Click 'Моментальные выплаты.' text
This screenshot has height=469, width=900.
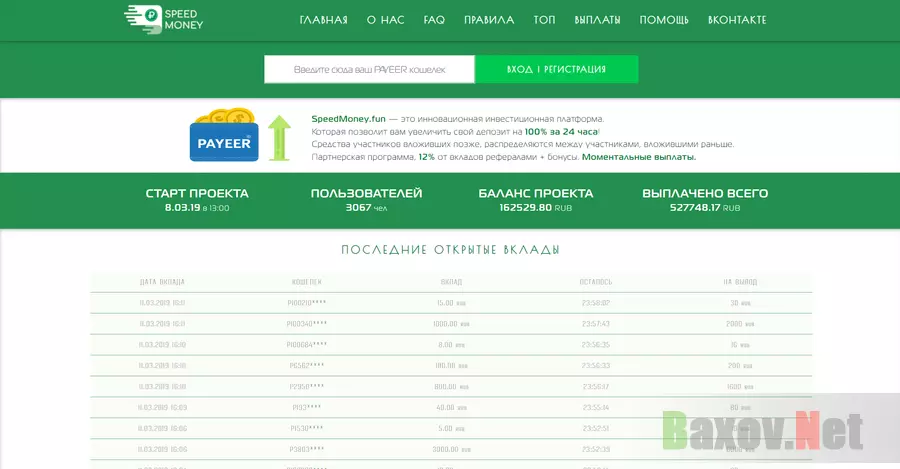tap(639, 157)
